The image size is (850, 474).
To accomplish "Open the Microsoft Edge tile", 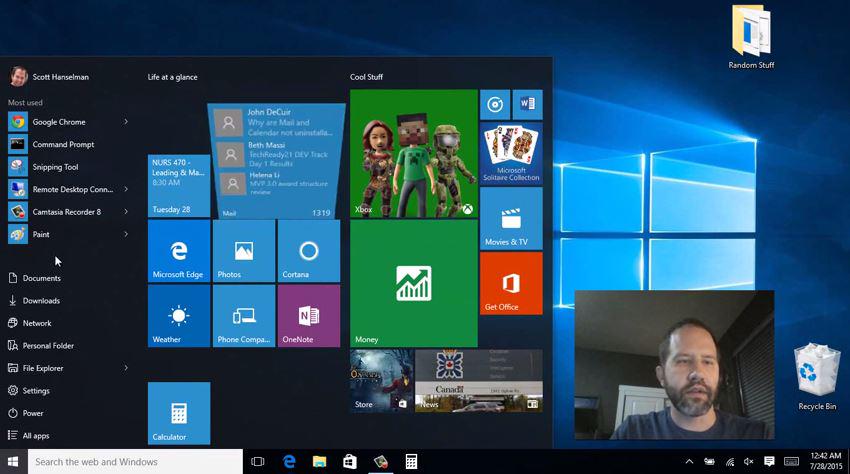I will [x=179, y=251].
